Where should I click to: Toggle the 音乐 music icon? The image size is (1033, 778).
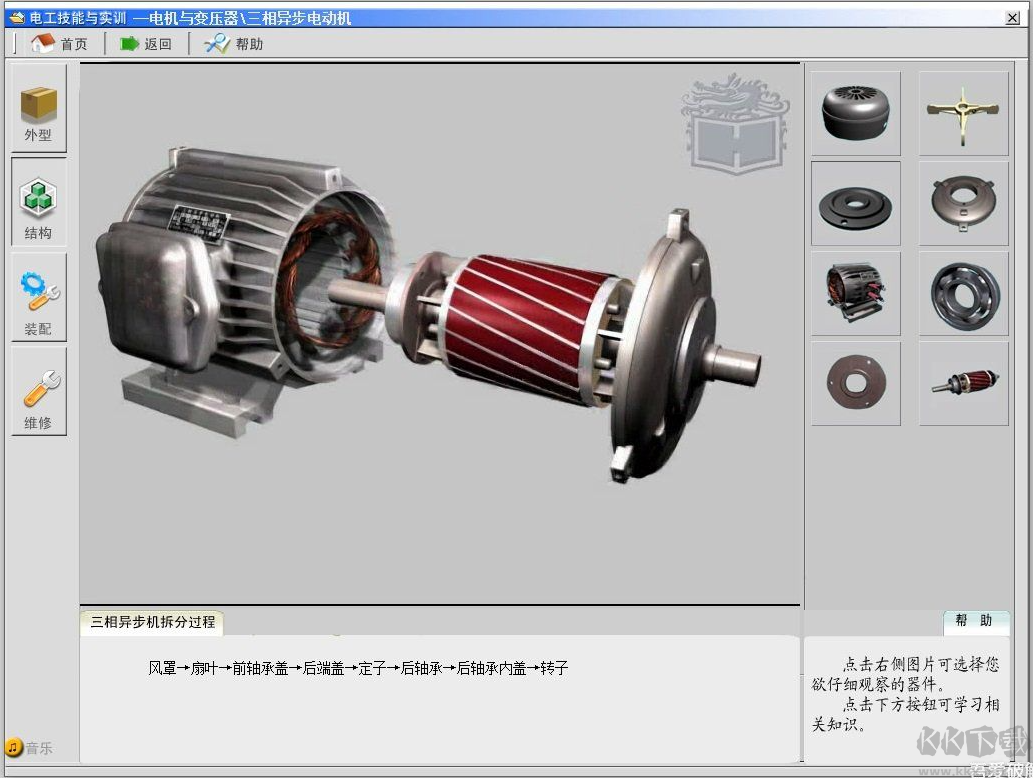[x=14, y=747]
